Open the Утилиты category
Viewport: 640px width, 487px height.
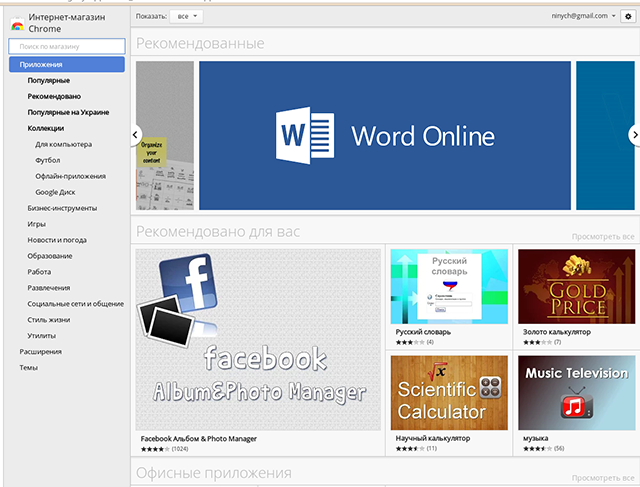42,336
